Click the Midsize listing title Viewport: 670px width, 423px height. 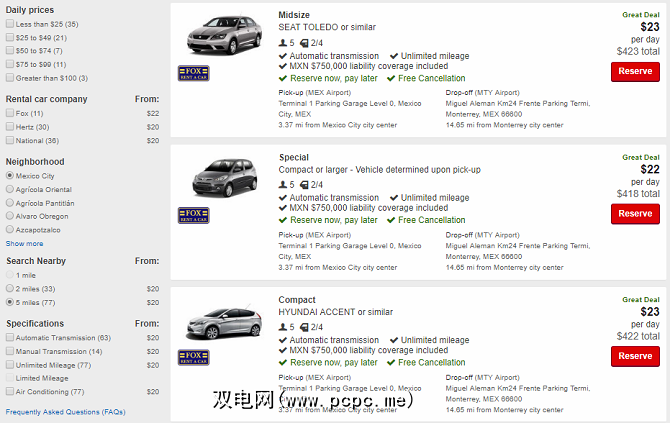(x=294, y=15)
